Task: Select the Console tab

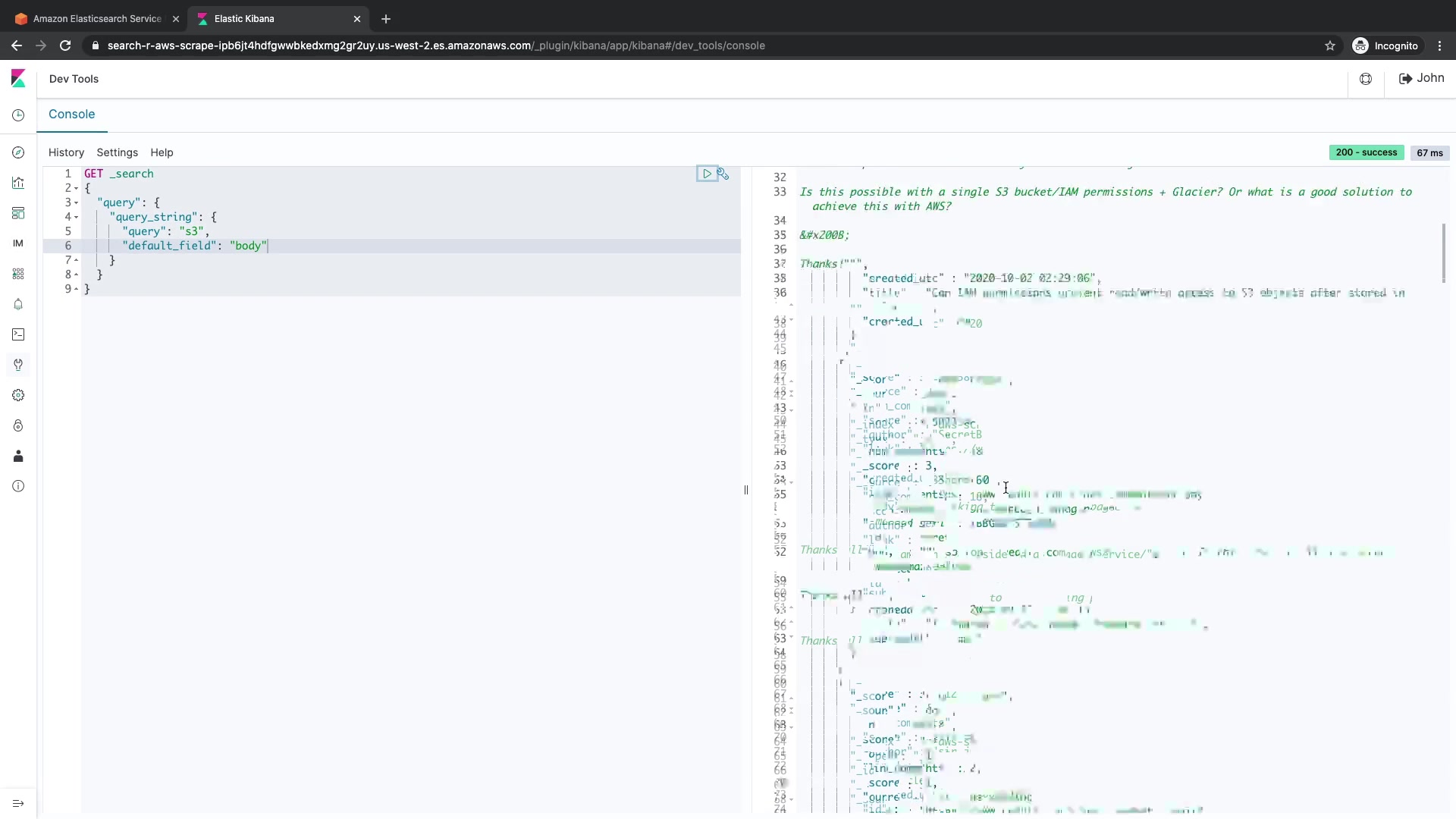Action: tap(71, 114)
